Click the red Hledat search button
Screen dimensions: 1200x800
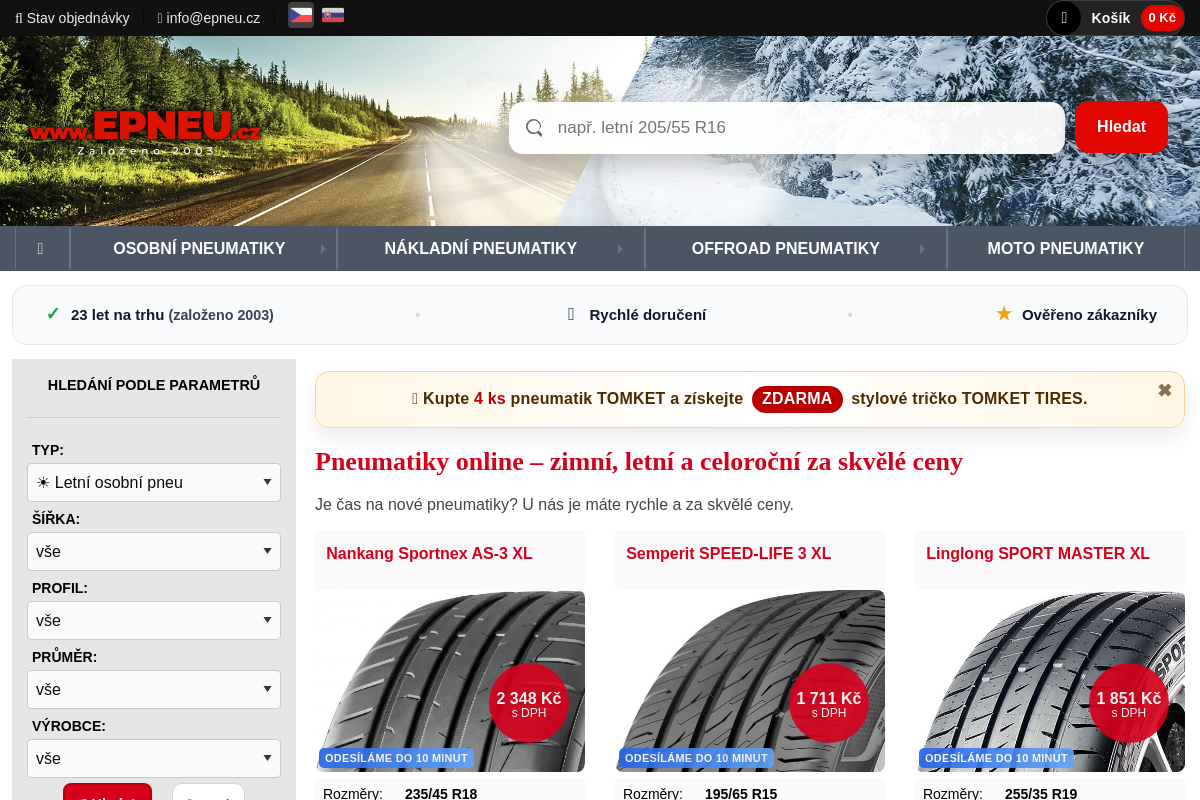[x=1121, y=127]
